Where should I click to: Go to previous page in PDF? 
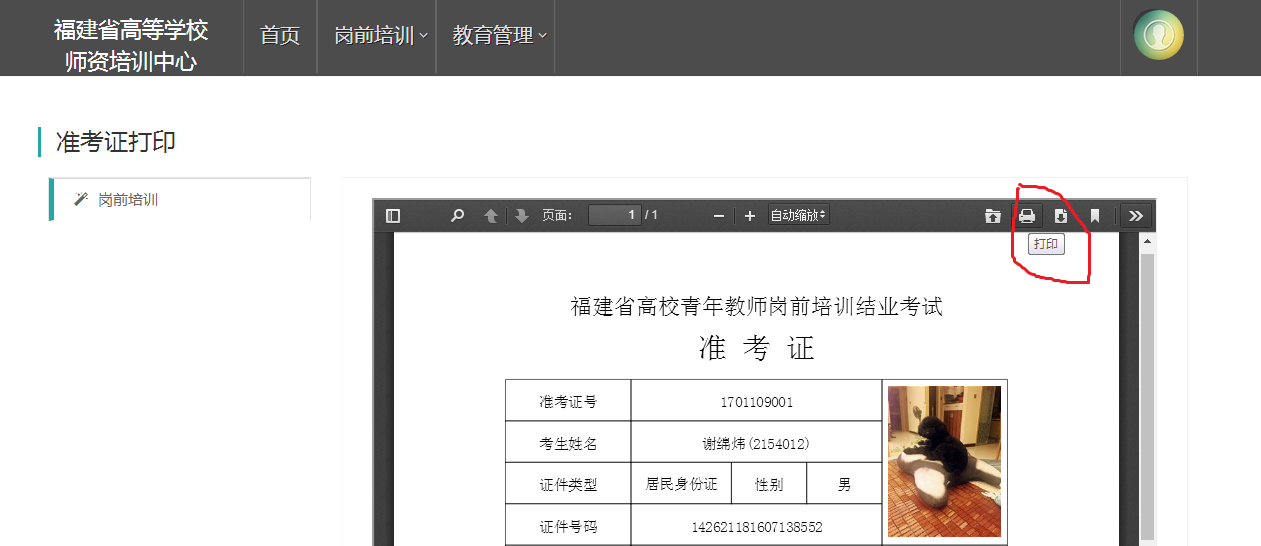490,216
